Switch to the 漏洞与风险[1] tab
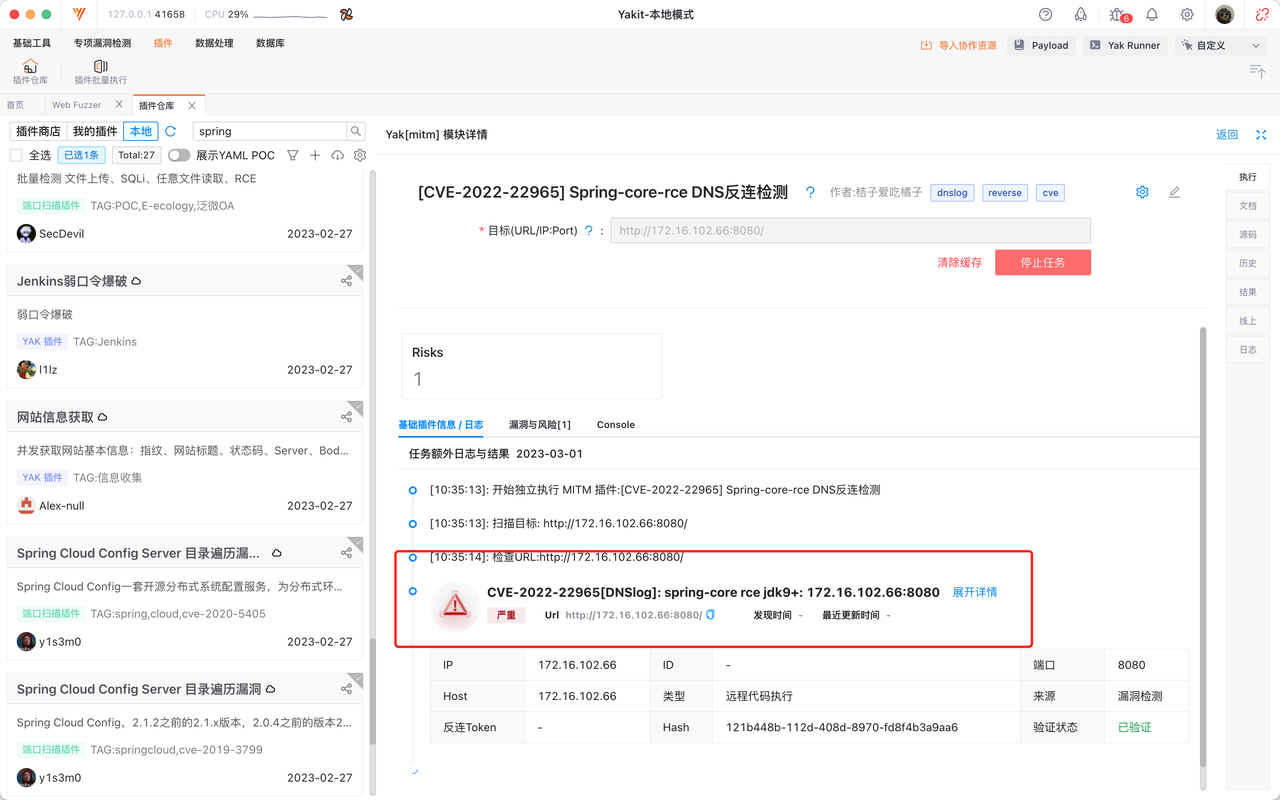 [x=539, y=425]
